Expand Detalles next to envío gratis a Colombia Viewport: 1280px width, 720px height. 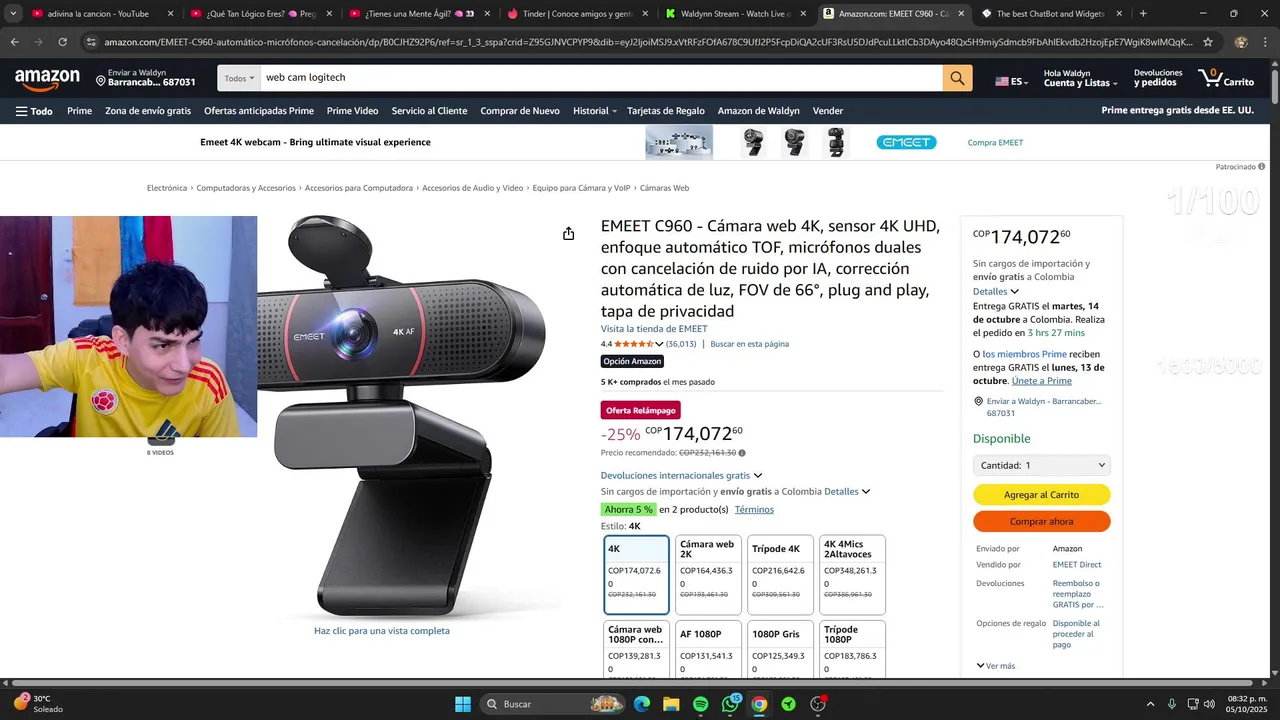click(847, 491)
